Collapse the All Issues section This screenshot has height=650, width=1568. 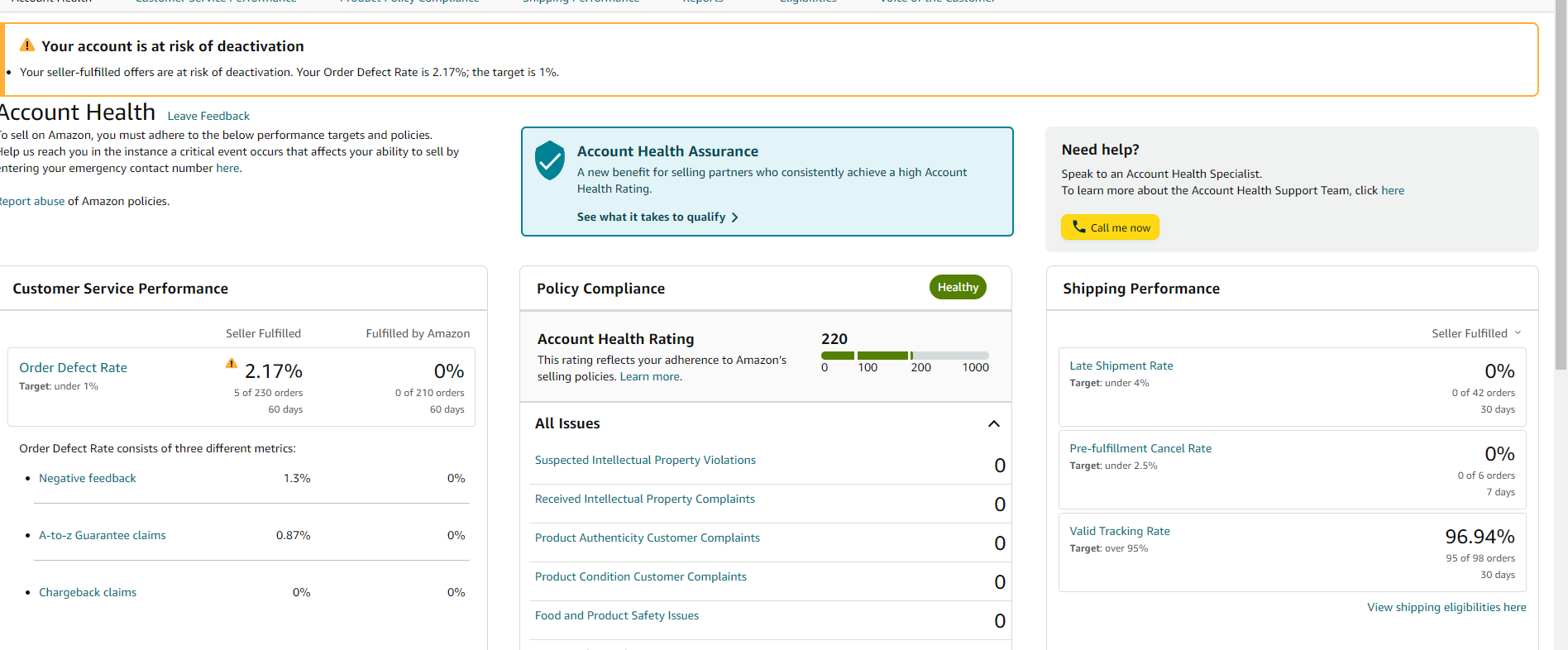coord(994,423)
